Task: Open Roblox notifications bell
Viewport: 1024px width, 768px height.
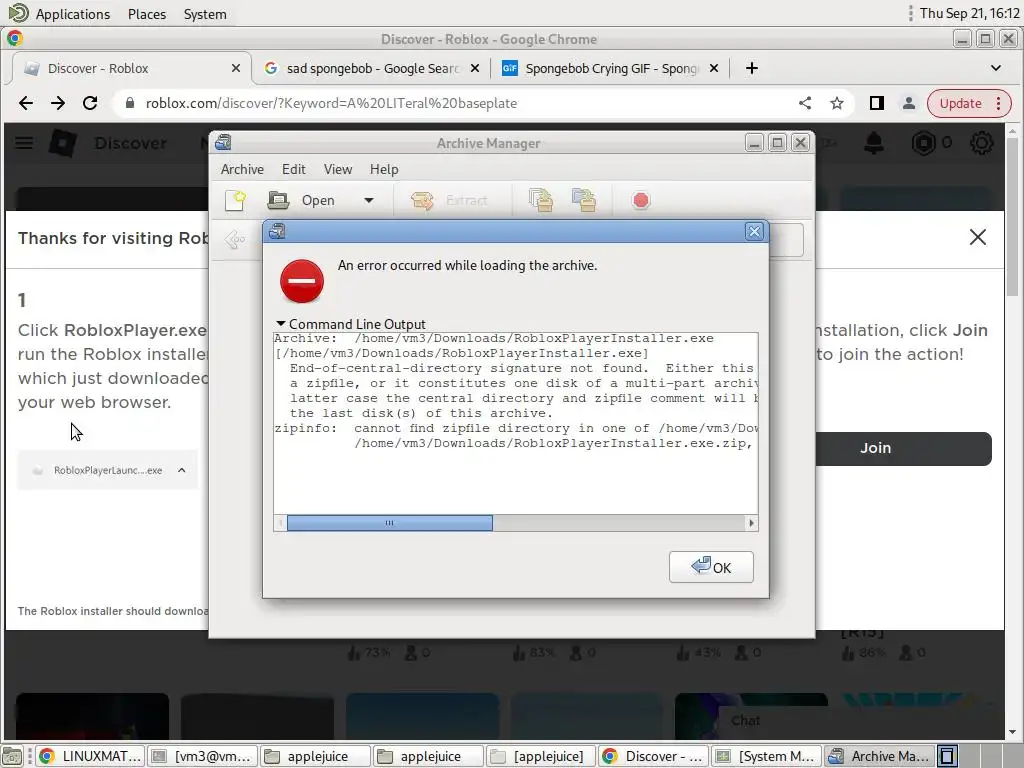Action: pos(874,143)
